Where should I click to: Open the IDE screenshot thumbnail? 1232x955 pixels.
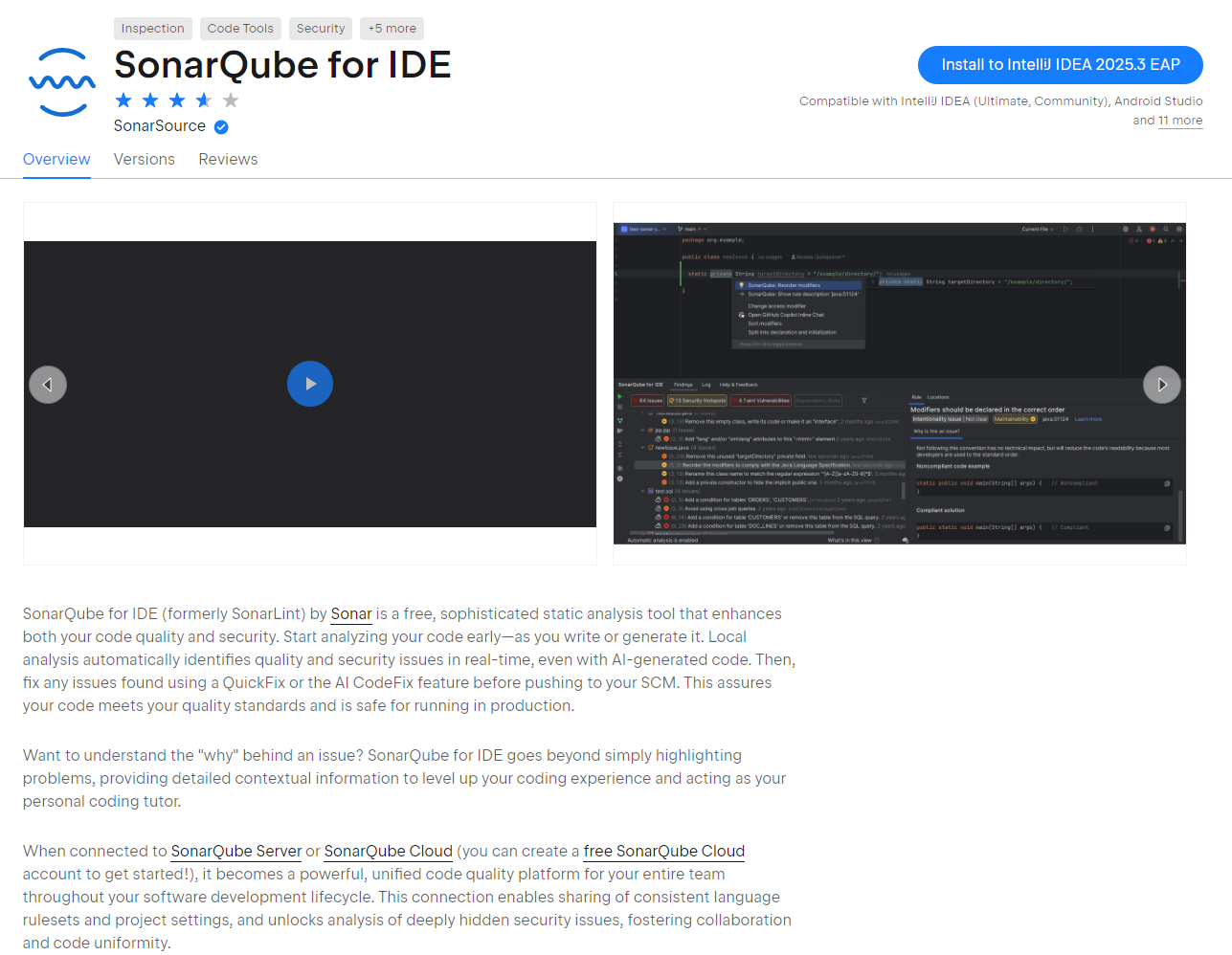(x=900, y=384)
